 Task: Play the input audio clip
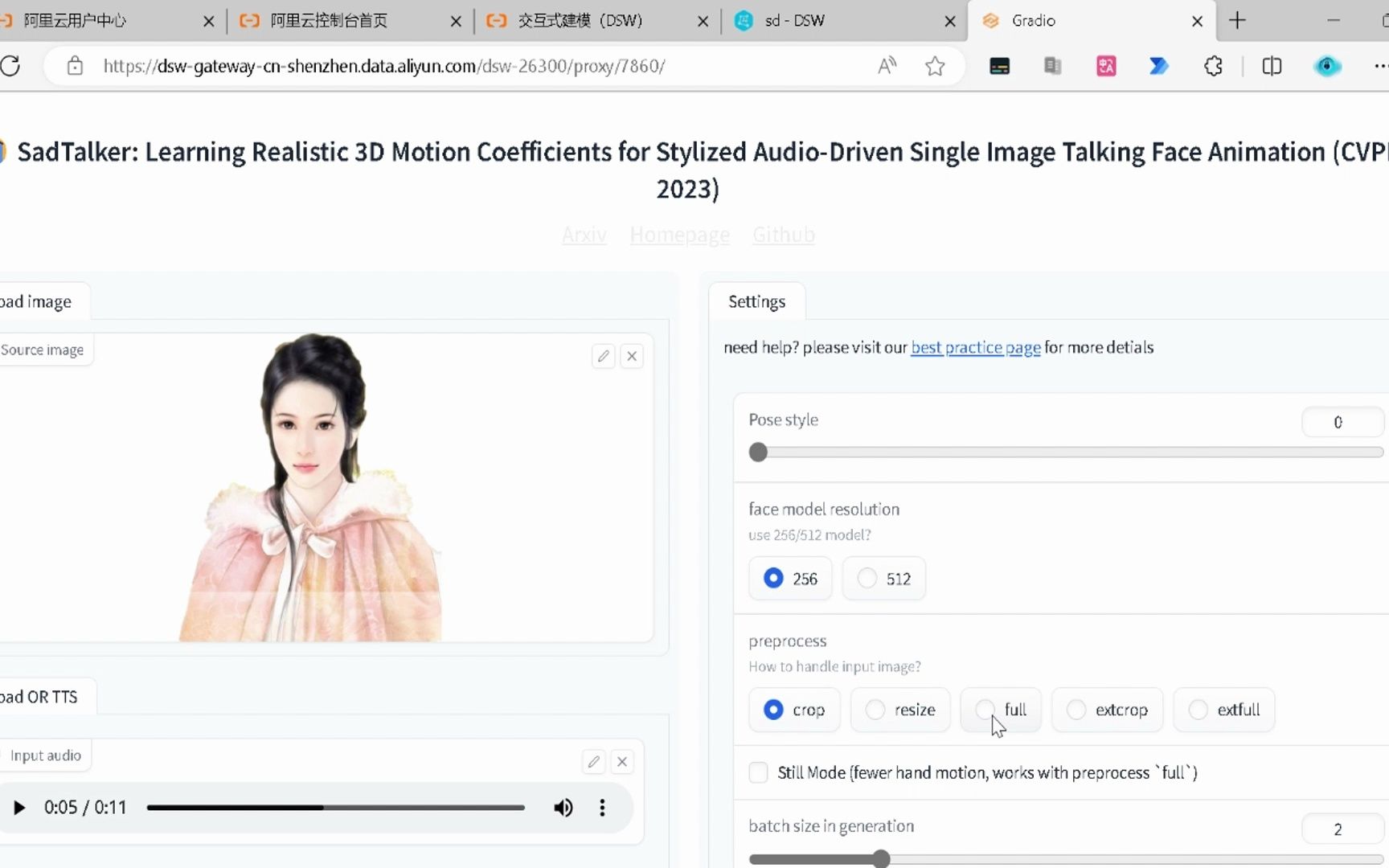[x=19, y=807]
